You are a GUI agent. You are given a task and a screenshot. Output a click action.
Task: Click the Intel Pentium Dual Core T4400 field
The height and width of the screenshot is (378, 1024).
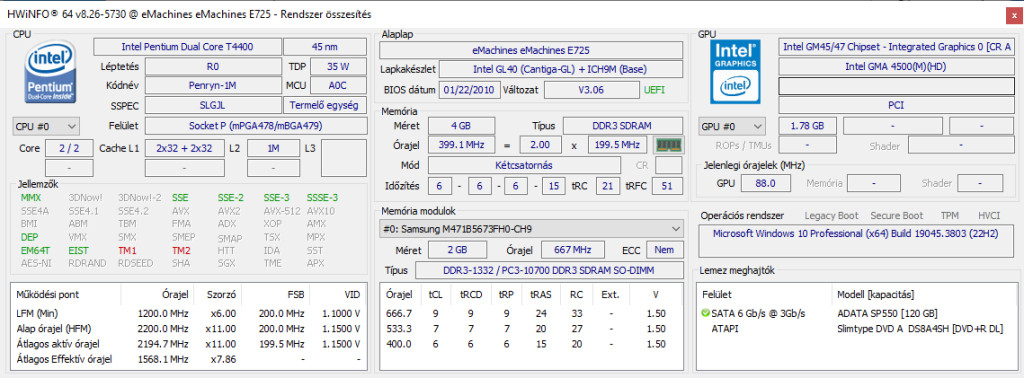187,47
